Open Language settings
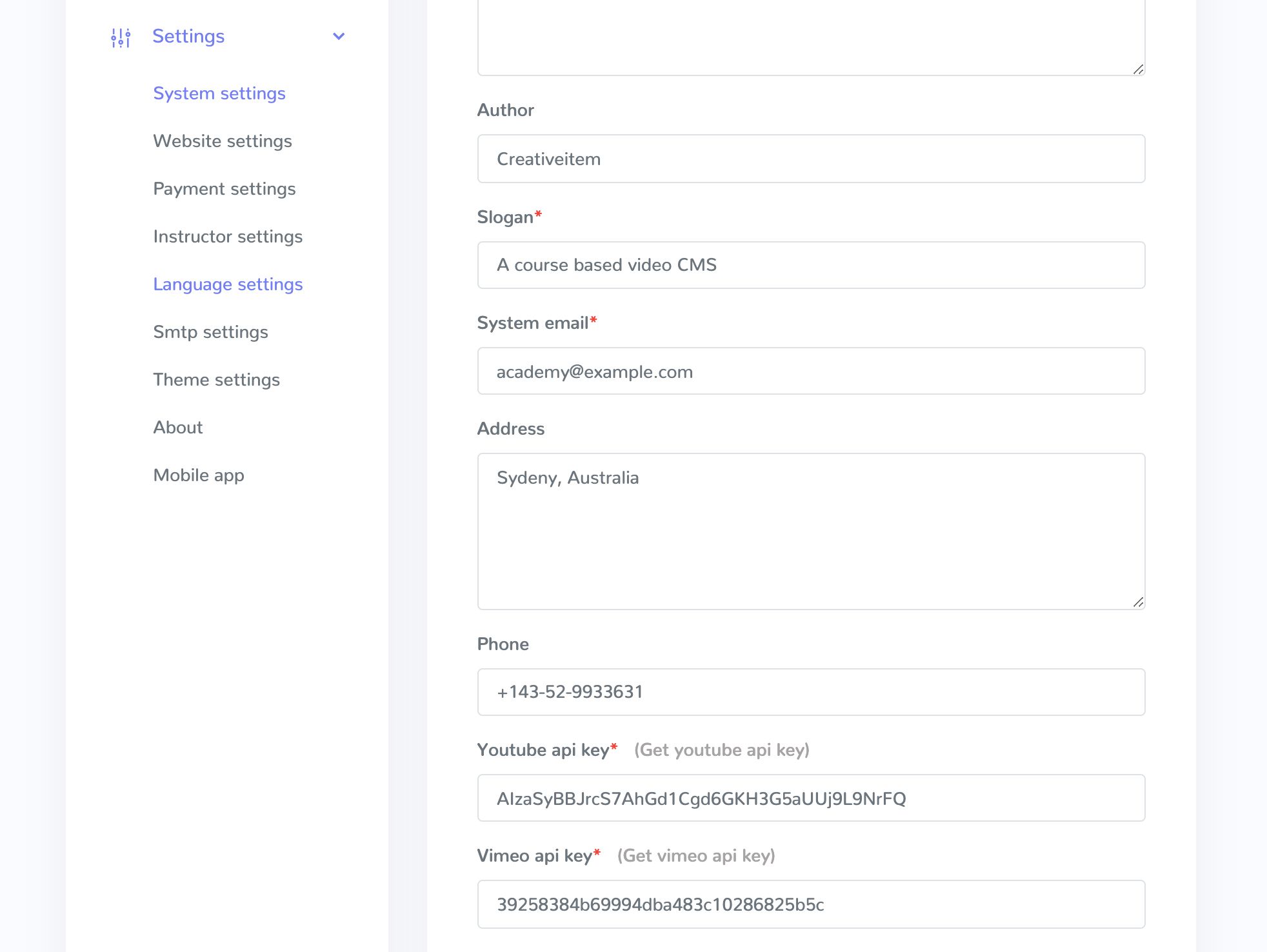This screenshot has height=952, width=1267. (228, 284)
